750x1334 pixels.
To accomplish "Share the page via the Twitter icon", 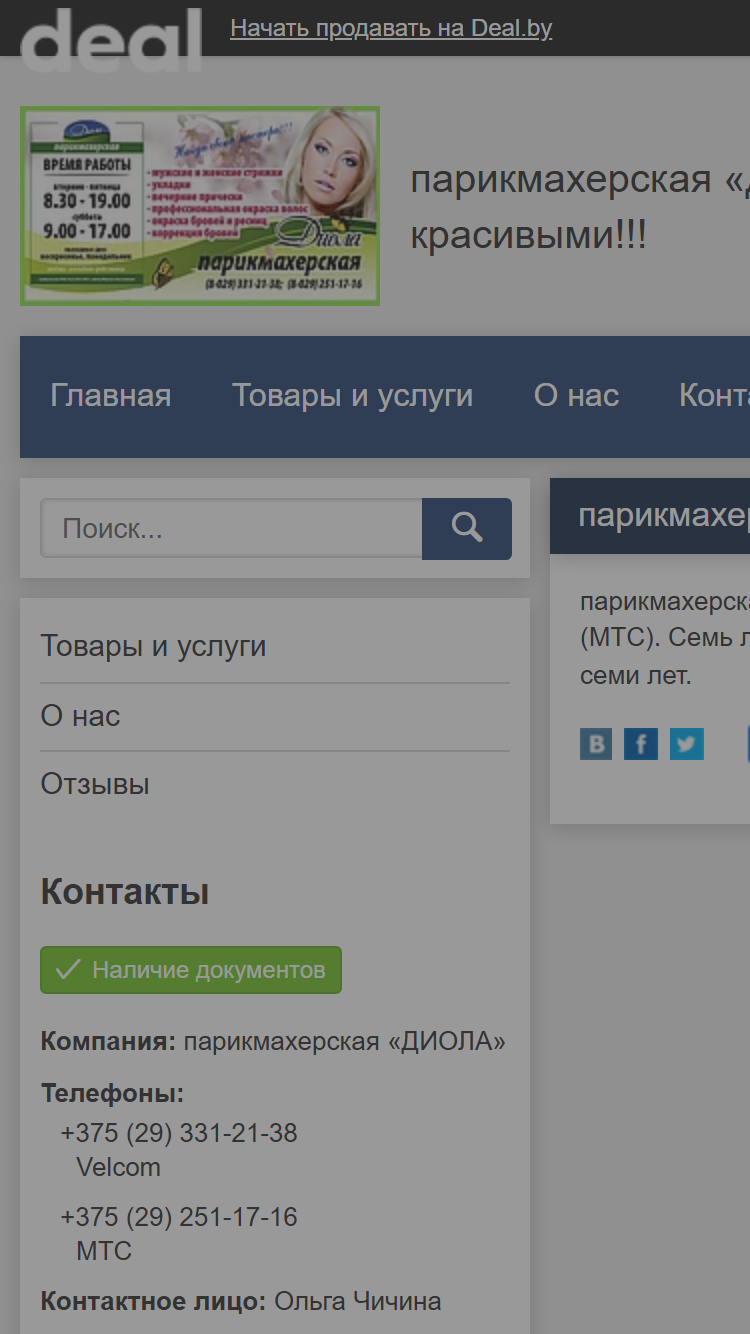I will (x=687, y=744).
